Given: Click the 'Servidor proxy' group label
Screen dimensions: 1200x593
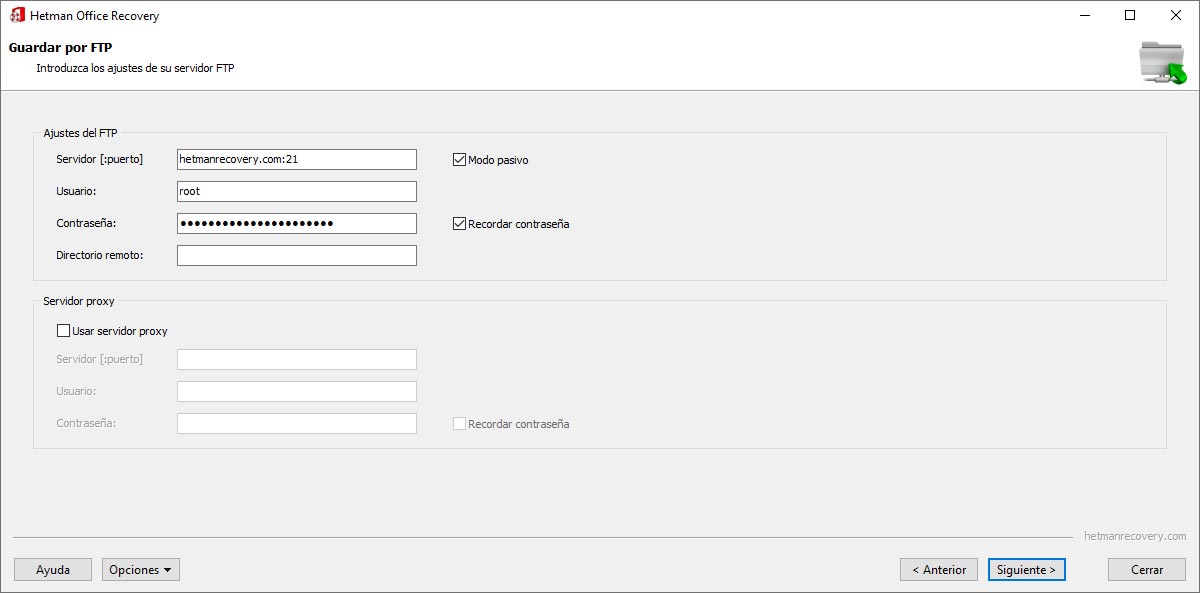Looking at the screenshot, I should tap(79, 301).
